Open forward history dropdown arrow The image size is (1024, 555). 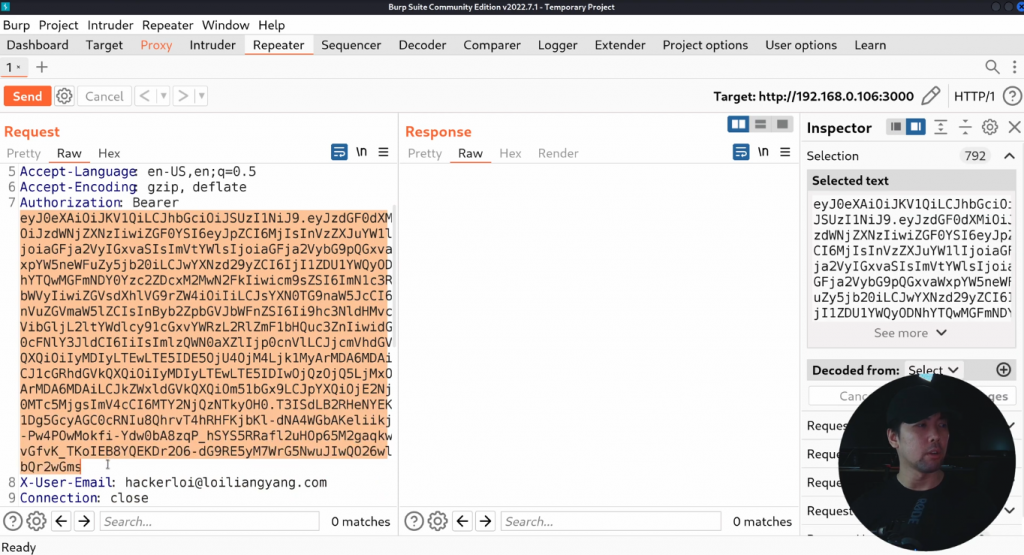(201, 96)
